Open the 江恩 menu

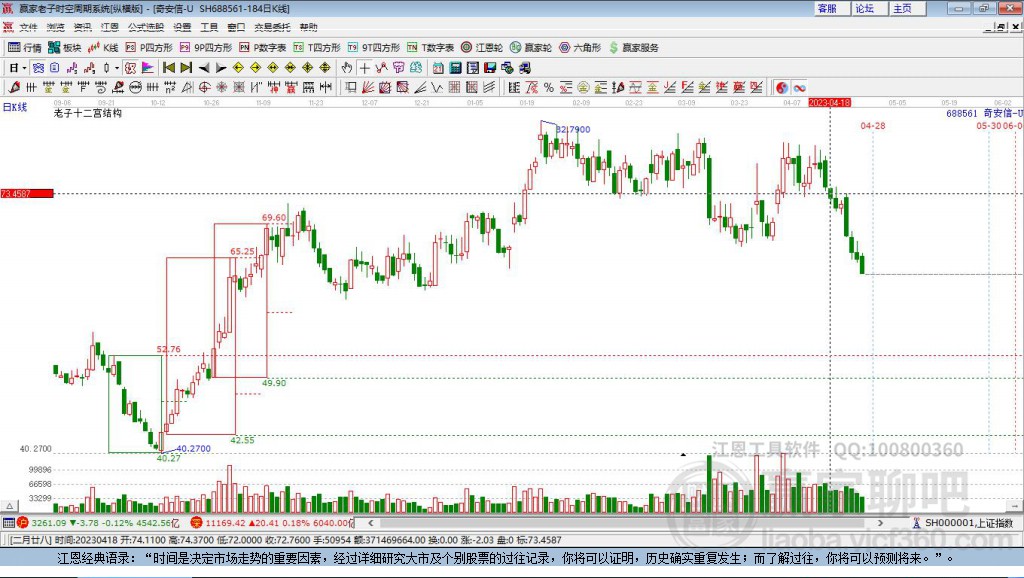(110, 27)
